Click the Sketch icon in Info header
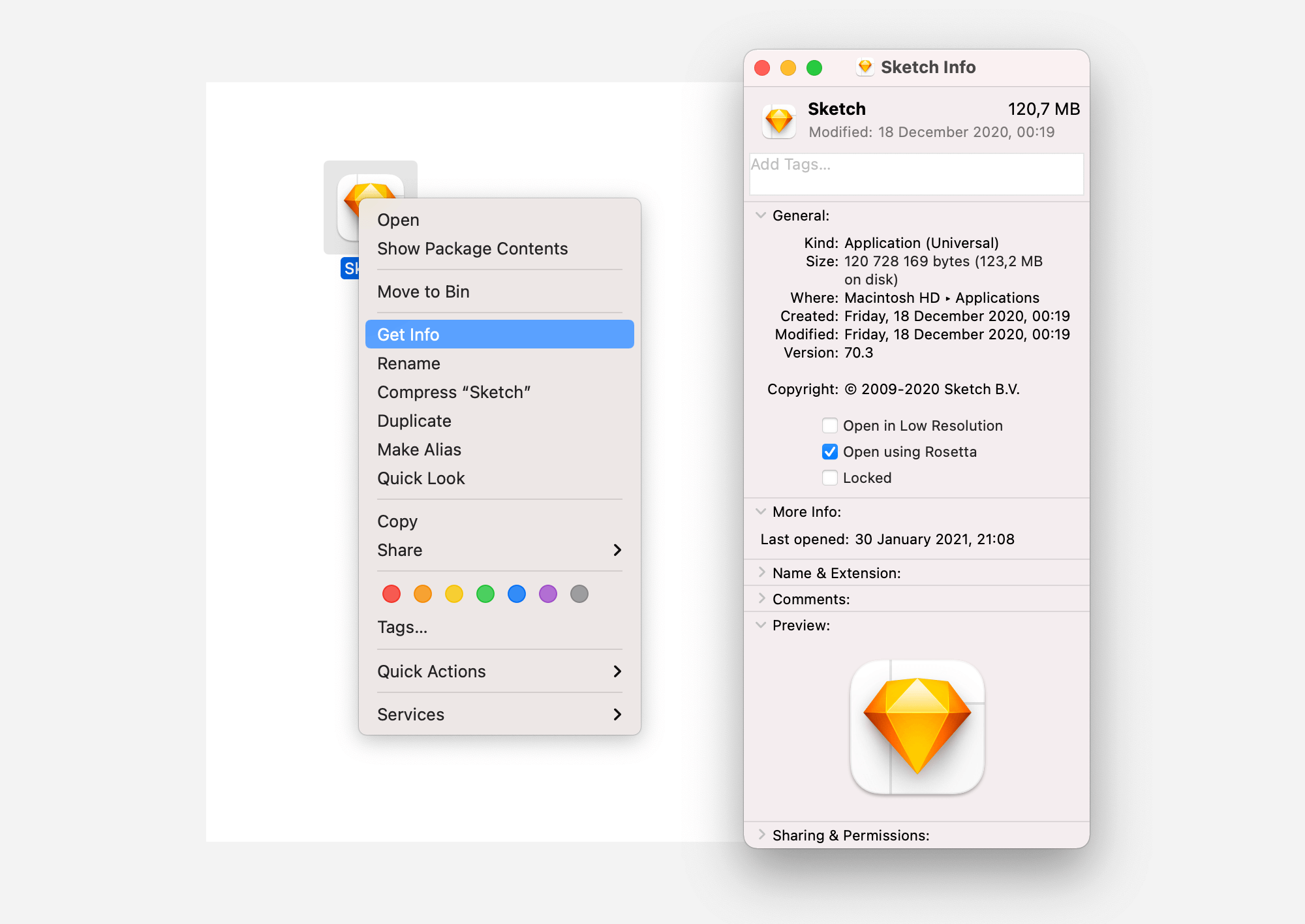The width and height of the screenshot is (1305, 924). pos(779,121)
